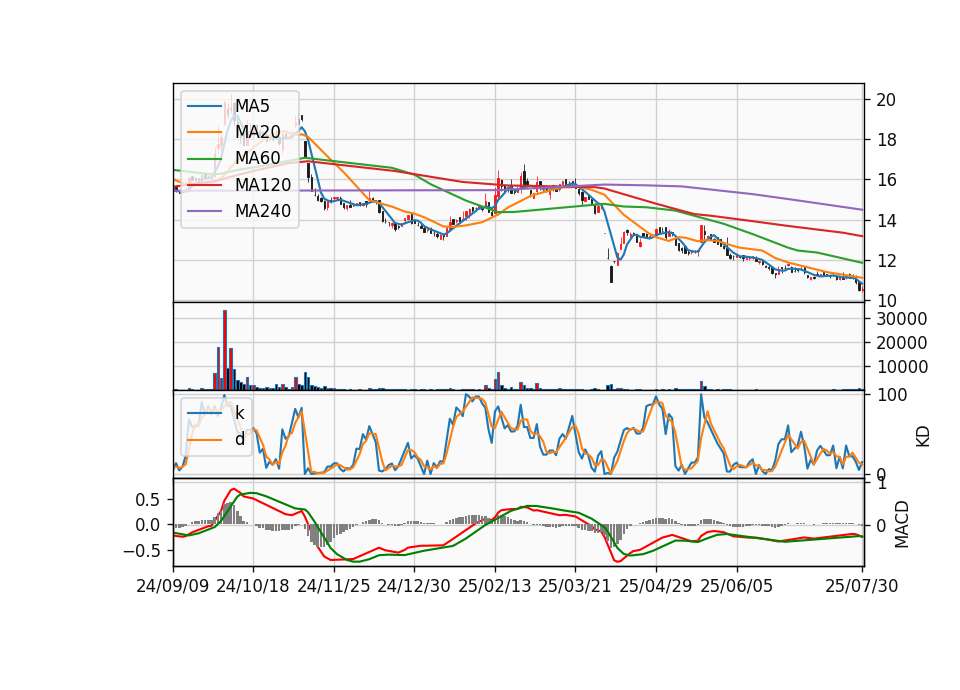Click the MA20 legend label
The image size is (960, 690).
(258, 132)
